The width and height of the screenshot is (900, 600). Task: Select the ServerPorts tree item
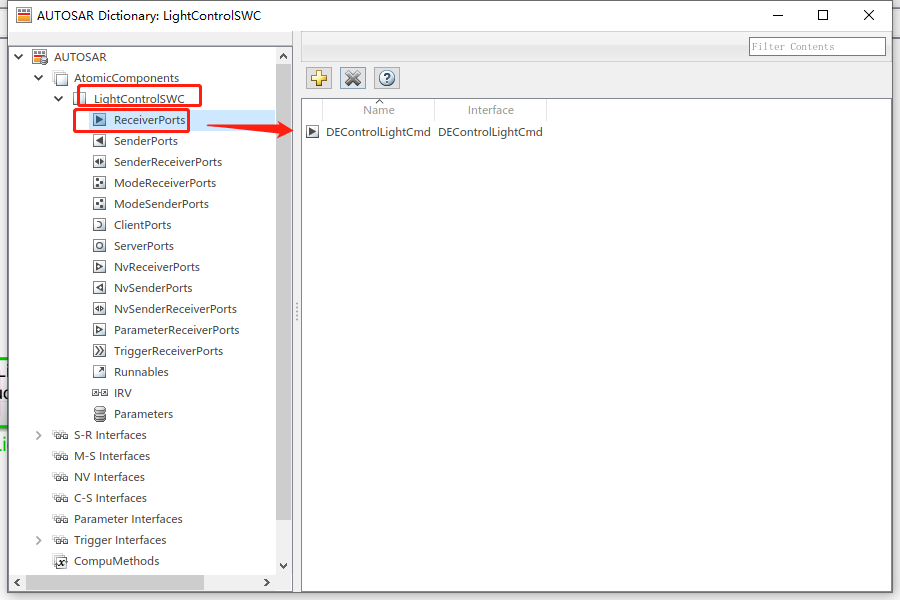tap(143, 246)
